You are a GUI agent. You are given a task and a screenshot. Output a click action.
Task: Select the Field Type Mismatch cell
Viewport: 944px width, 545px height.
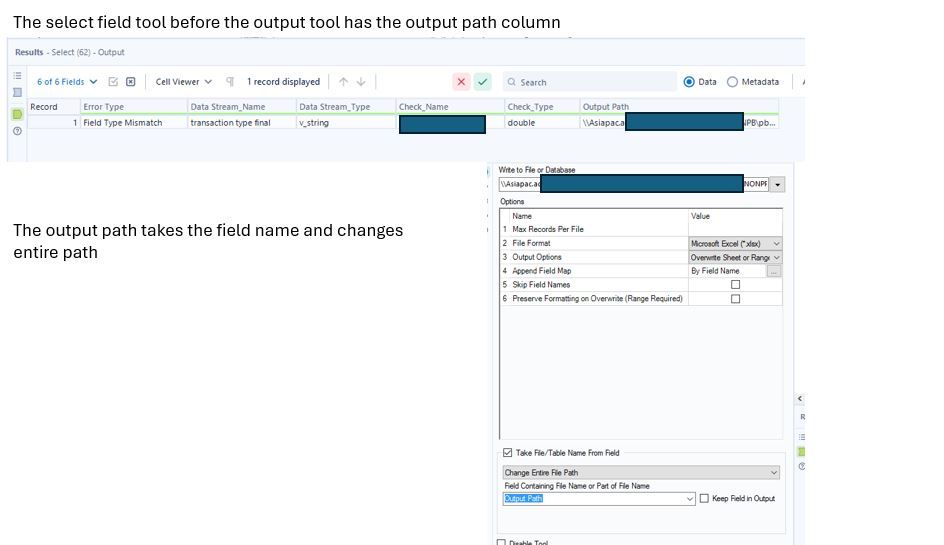[134, 123]
